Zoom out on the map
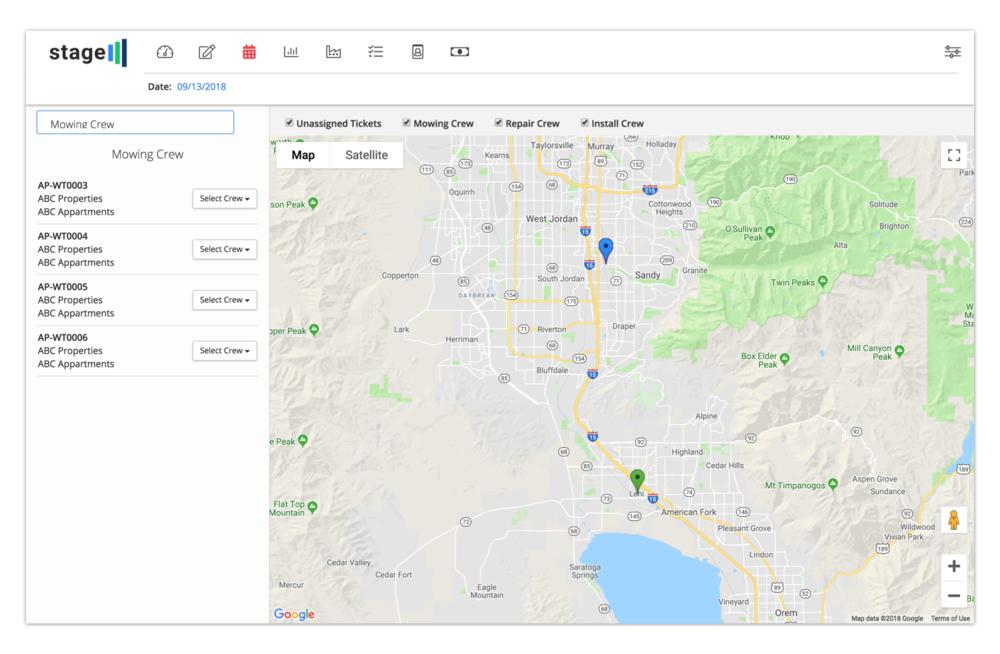The image size is (1000, 654). [x=954, y=595]
